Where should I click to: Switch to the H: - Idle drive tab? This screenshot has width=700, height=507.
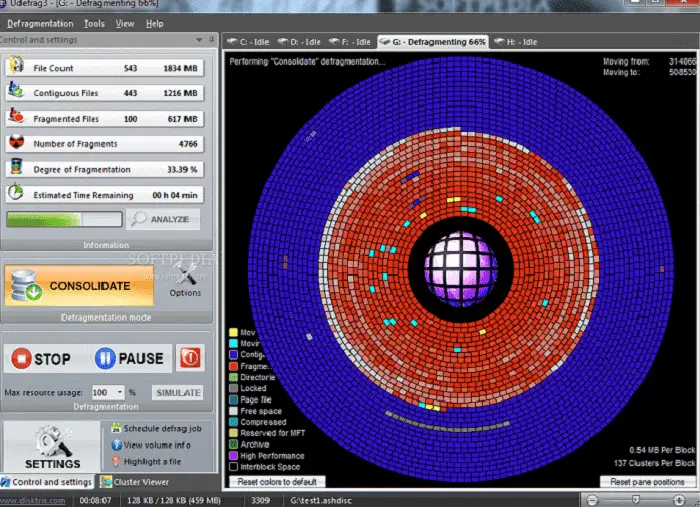[516, 42]
